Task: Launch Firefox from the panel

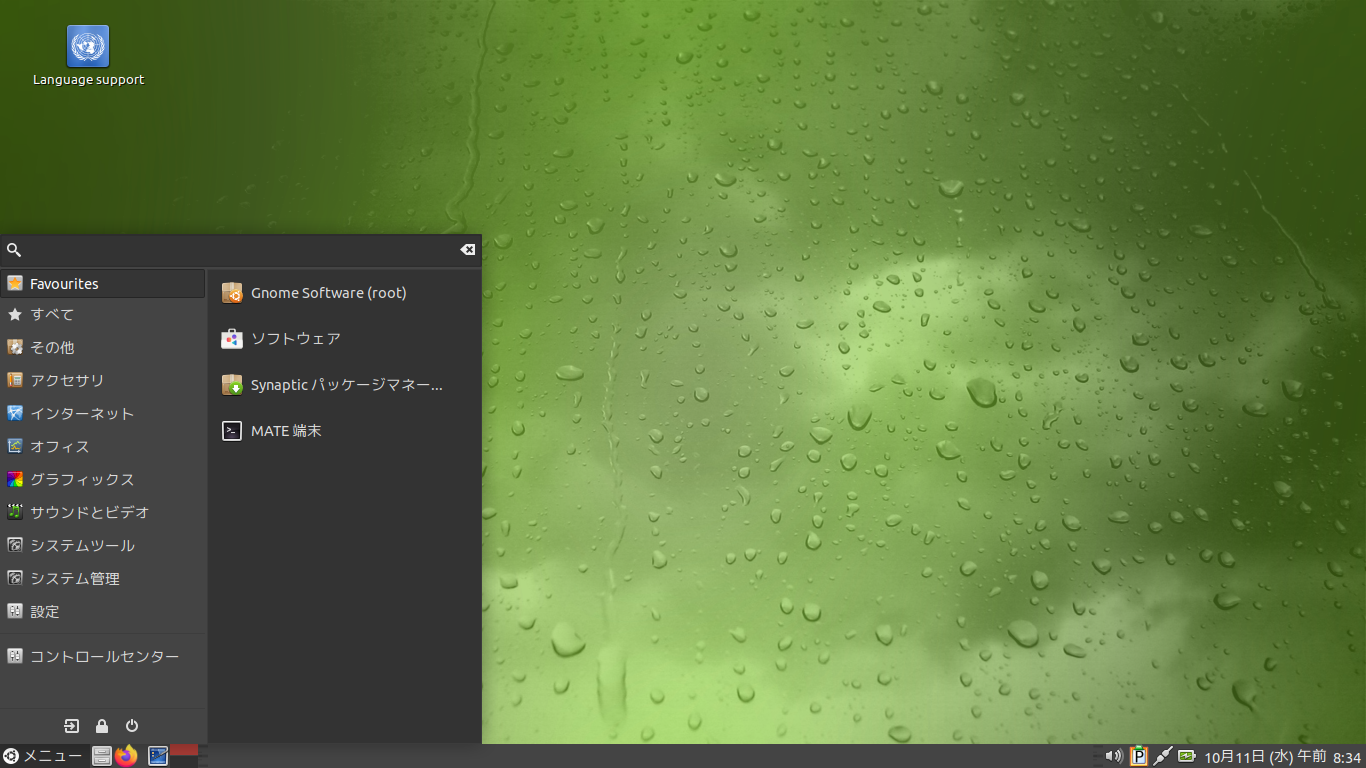Action: pyautogui.click(x=126, y=756)
